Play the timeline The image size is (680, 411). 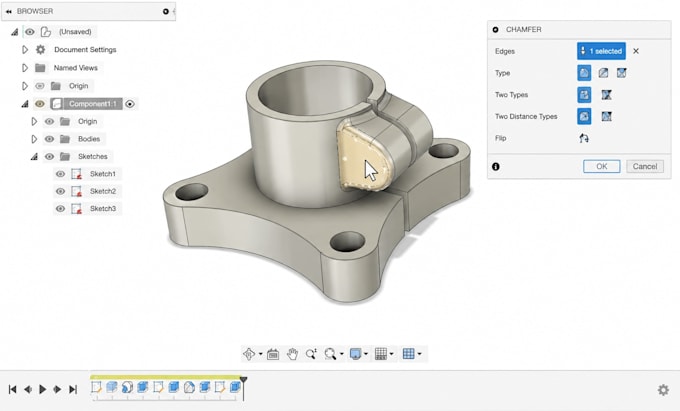click(x=42, y=389)
